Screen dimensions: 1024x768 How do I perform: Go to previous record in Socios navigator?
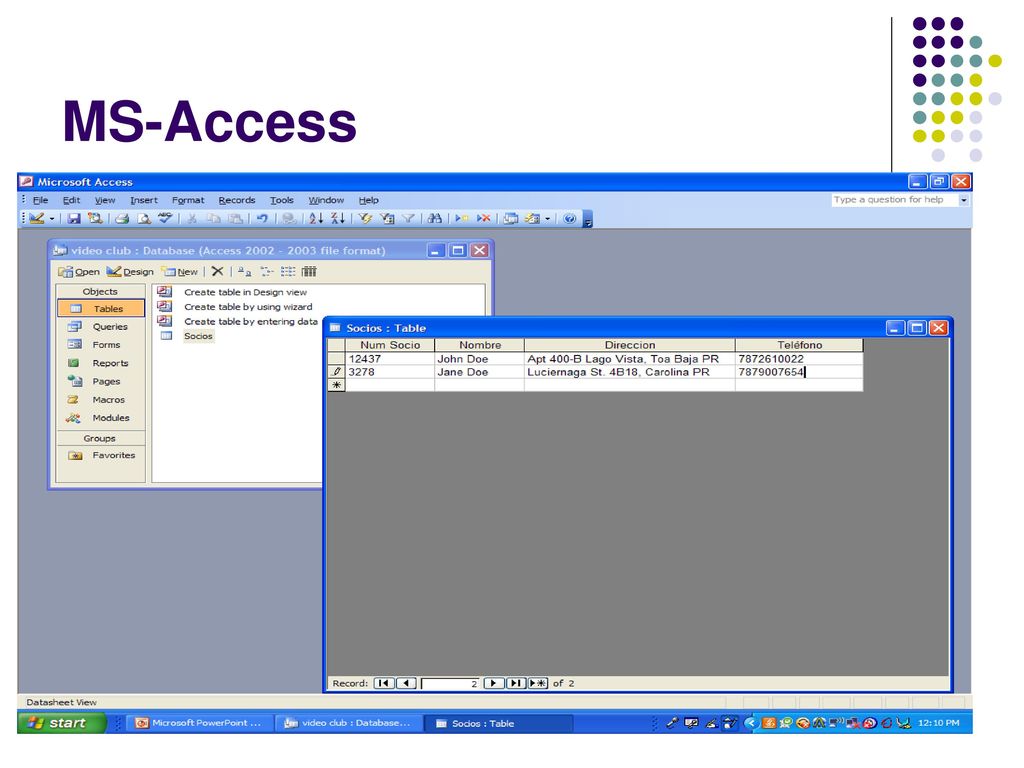(x=406, y=683)
